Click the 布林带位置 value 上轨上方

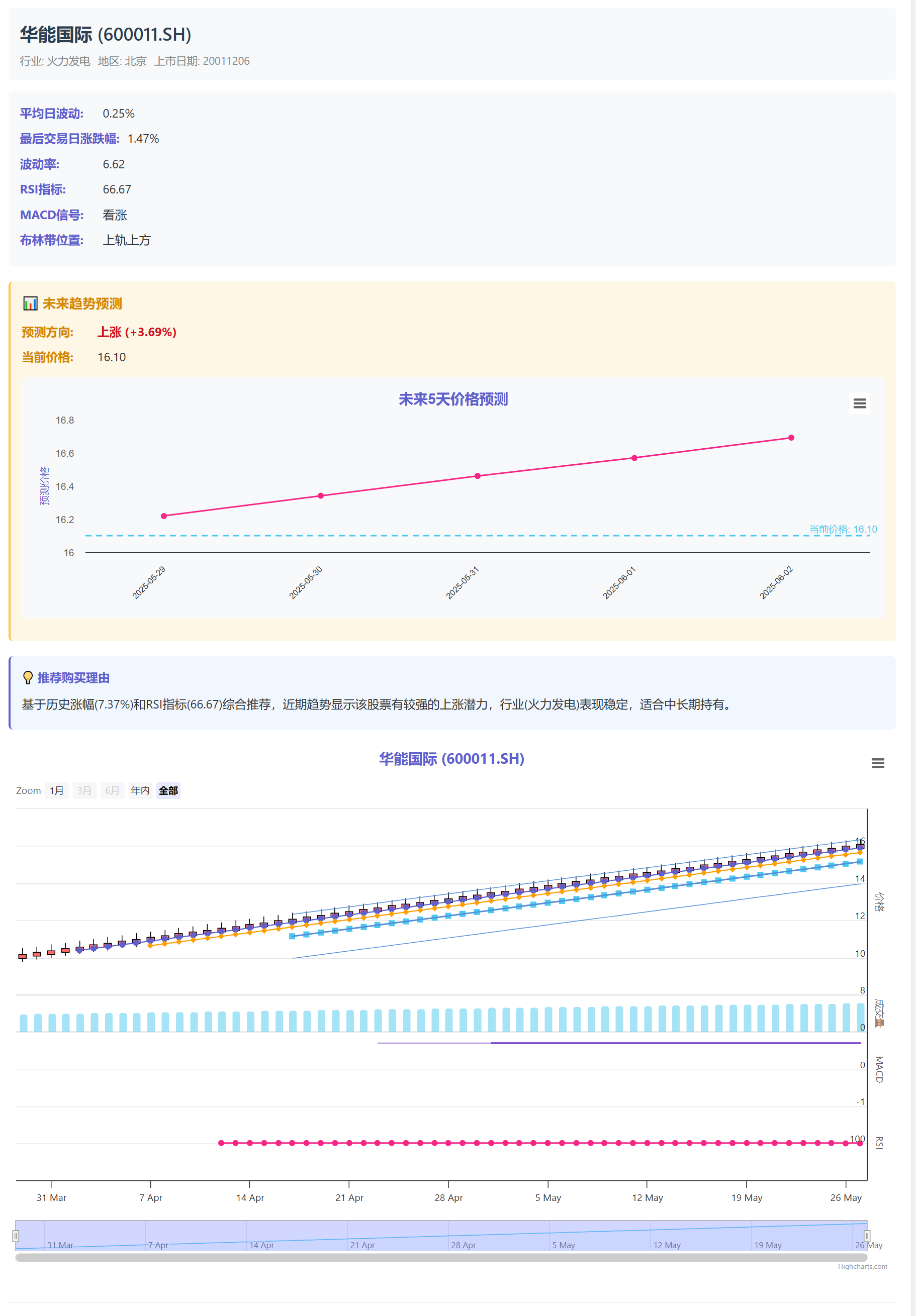[x=127, y=240]
